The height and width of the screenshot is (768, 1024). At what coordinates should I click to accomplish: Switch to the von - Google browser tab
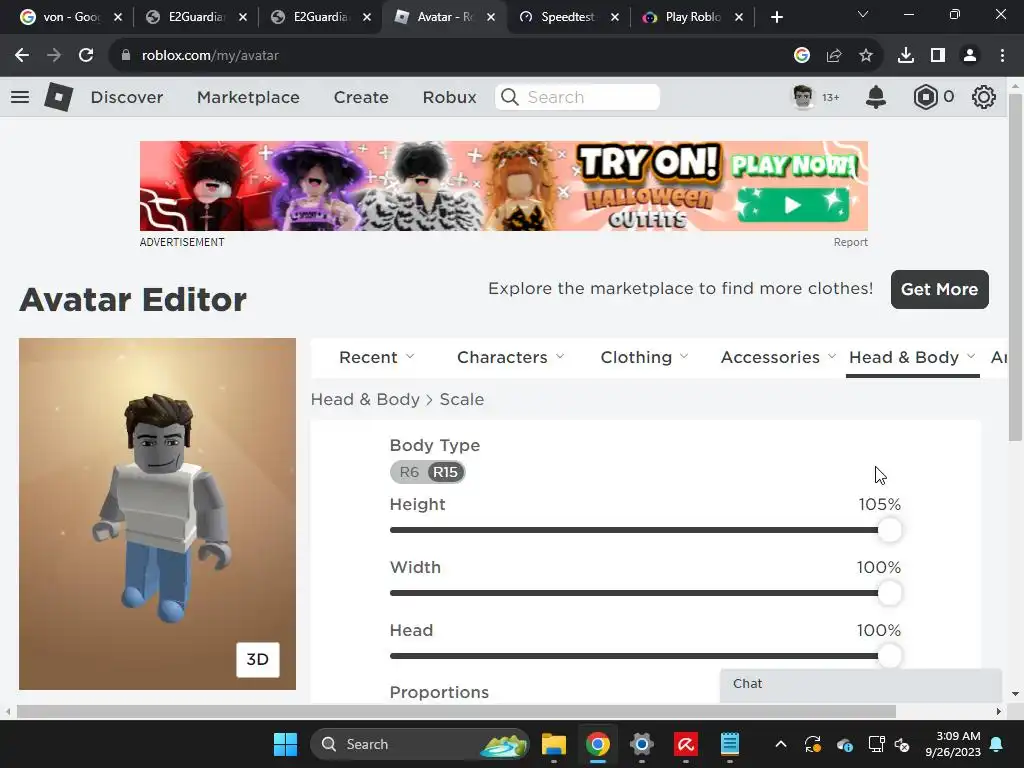71,17
